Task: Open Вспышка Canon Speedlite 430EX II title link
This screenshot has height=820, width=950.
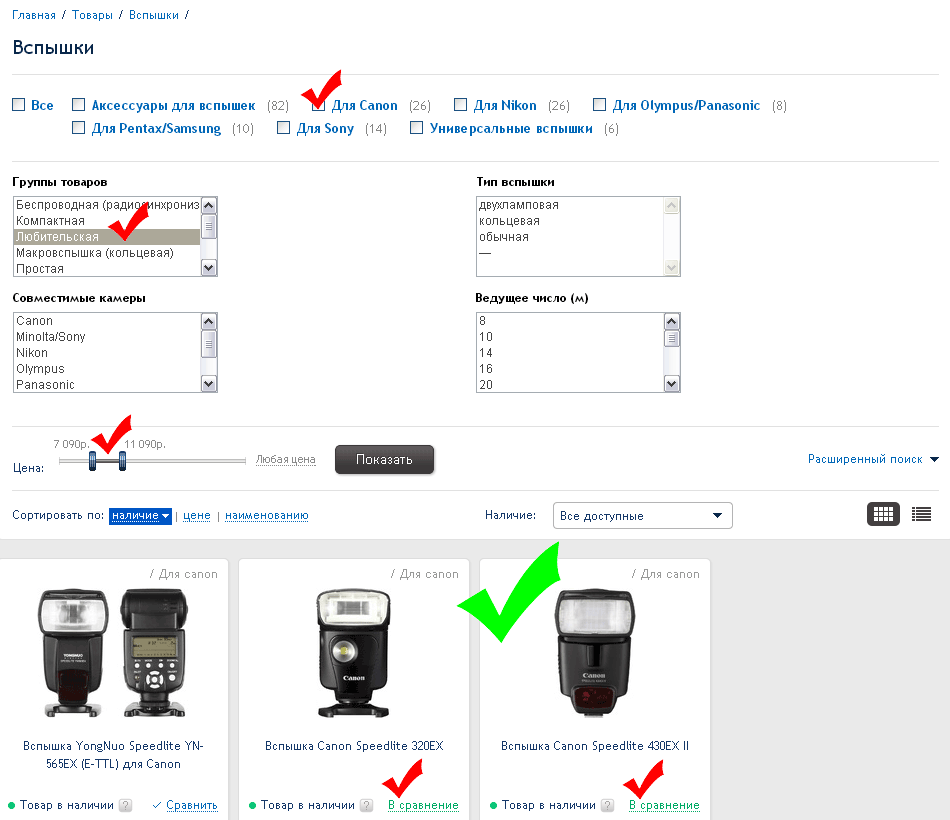Action: click(595, 746)
